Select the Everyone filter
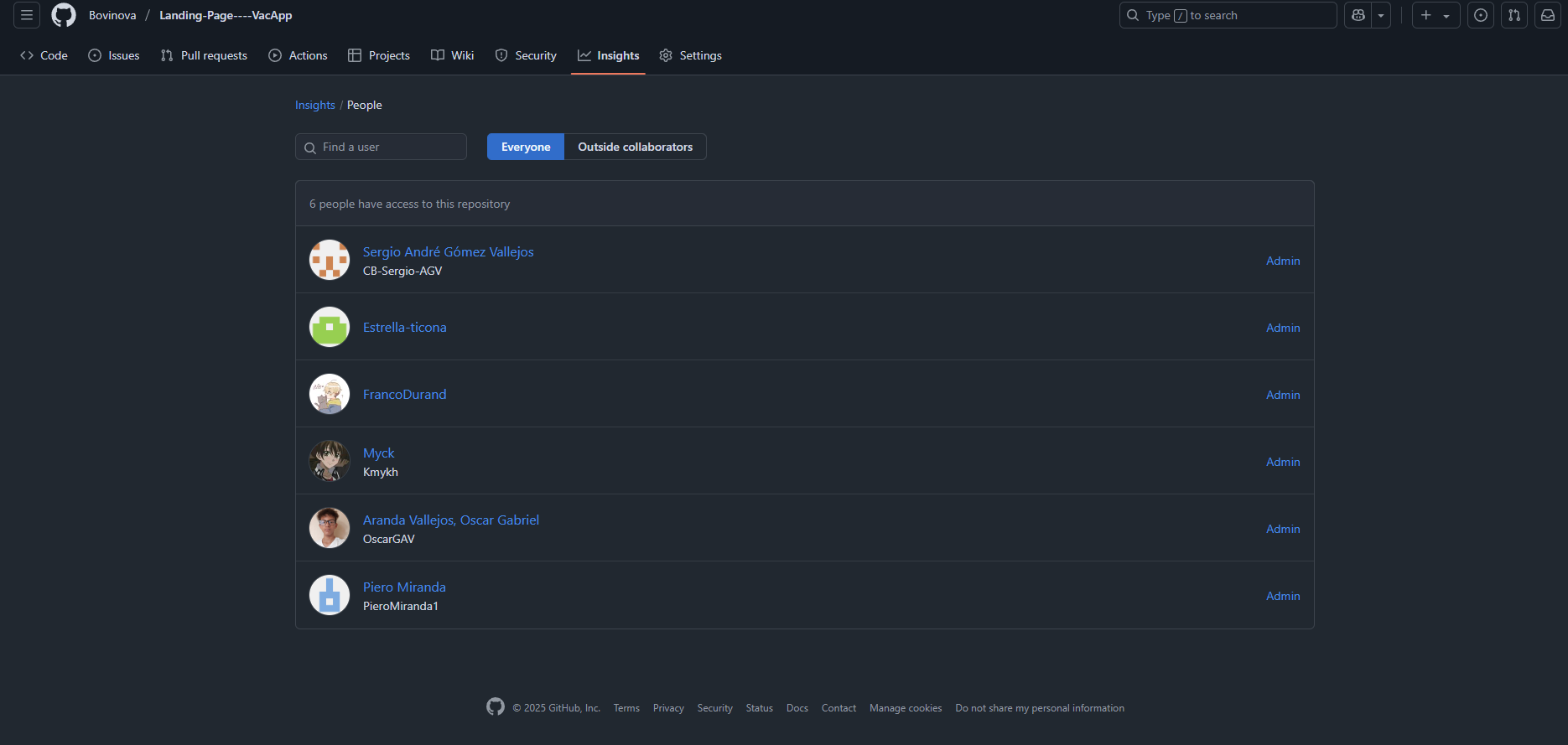 pyautogui.click(x=526, y=147)
